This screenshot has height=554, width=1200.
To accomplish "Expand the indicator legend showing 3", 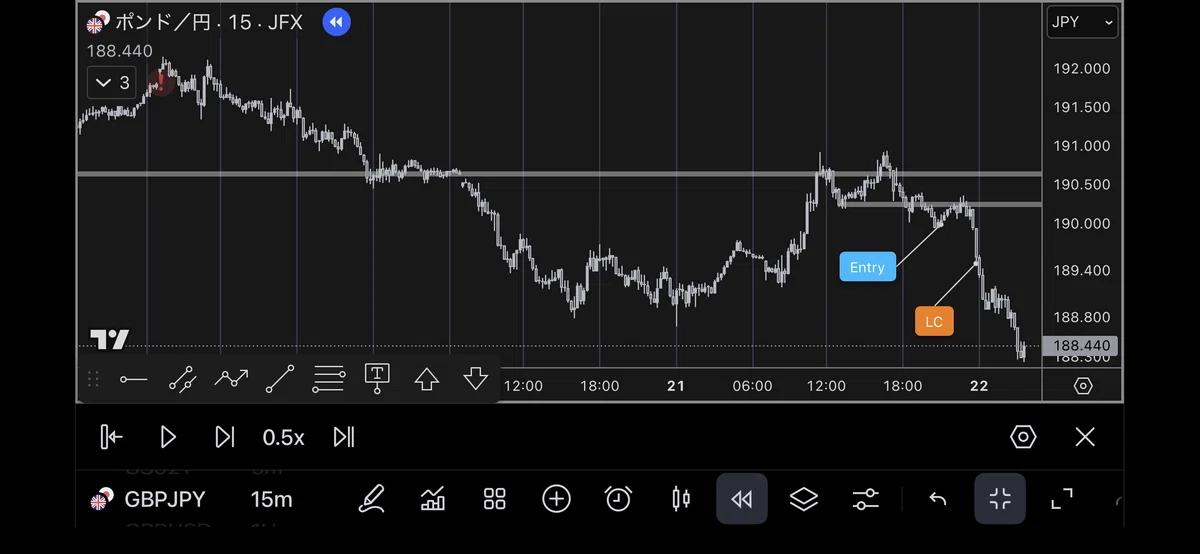I will pyautogui.click(x=111, y=83).
